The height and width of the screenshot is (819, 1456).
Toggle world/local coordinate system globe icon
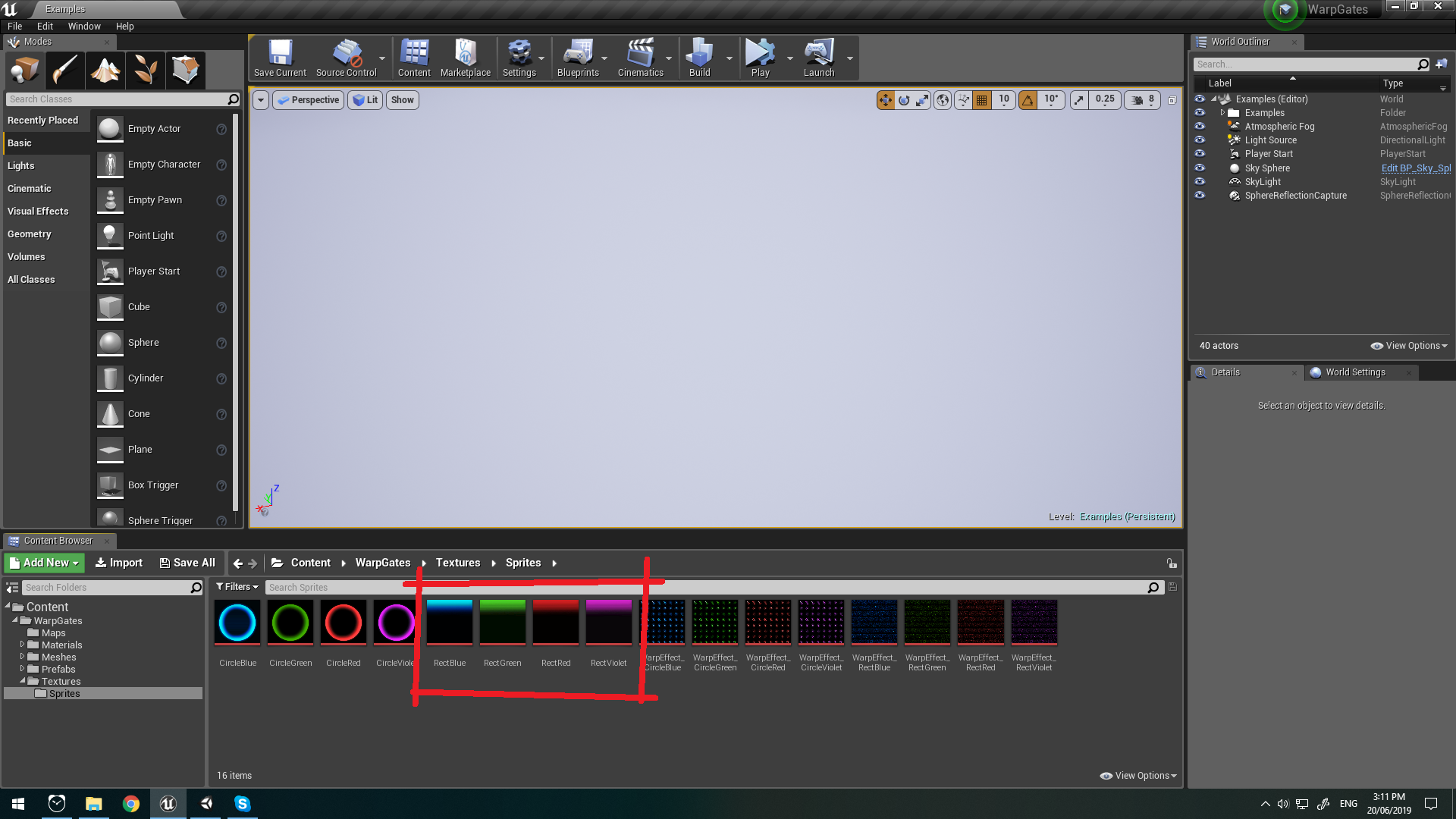pos(943,100)
